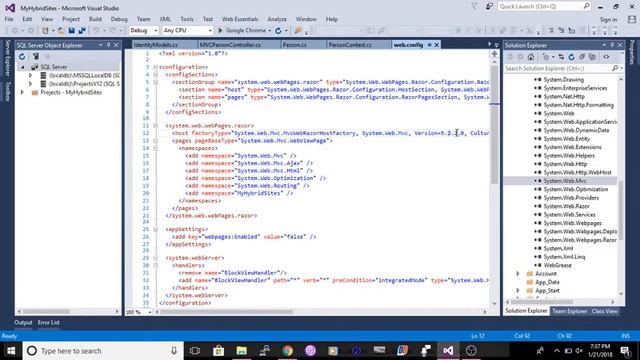Select the App_Data folder
The image size is (640, 360).
[547, 282]
